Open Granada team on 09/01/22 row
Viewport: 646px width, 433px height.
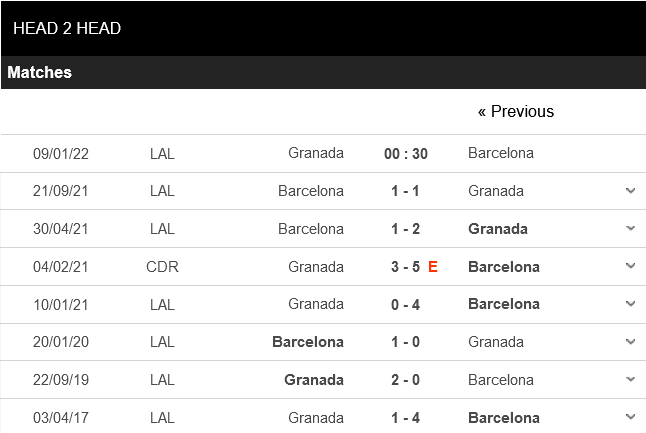(x=316, y=153)
